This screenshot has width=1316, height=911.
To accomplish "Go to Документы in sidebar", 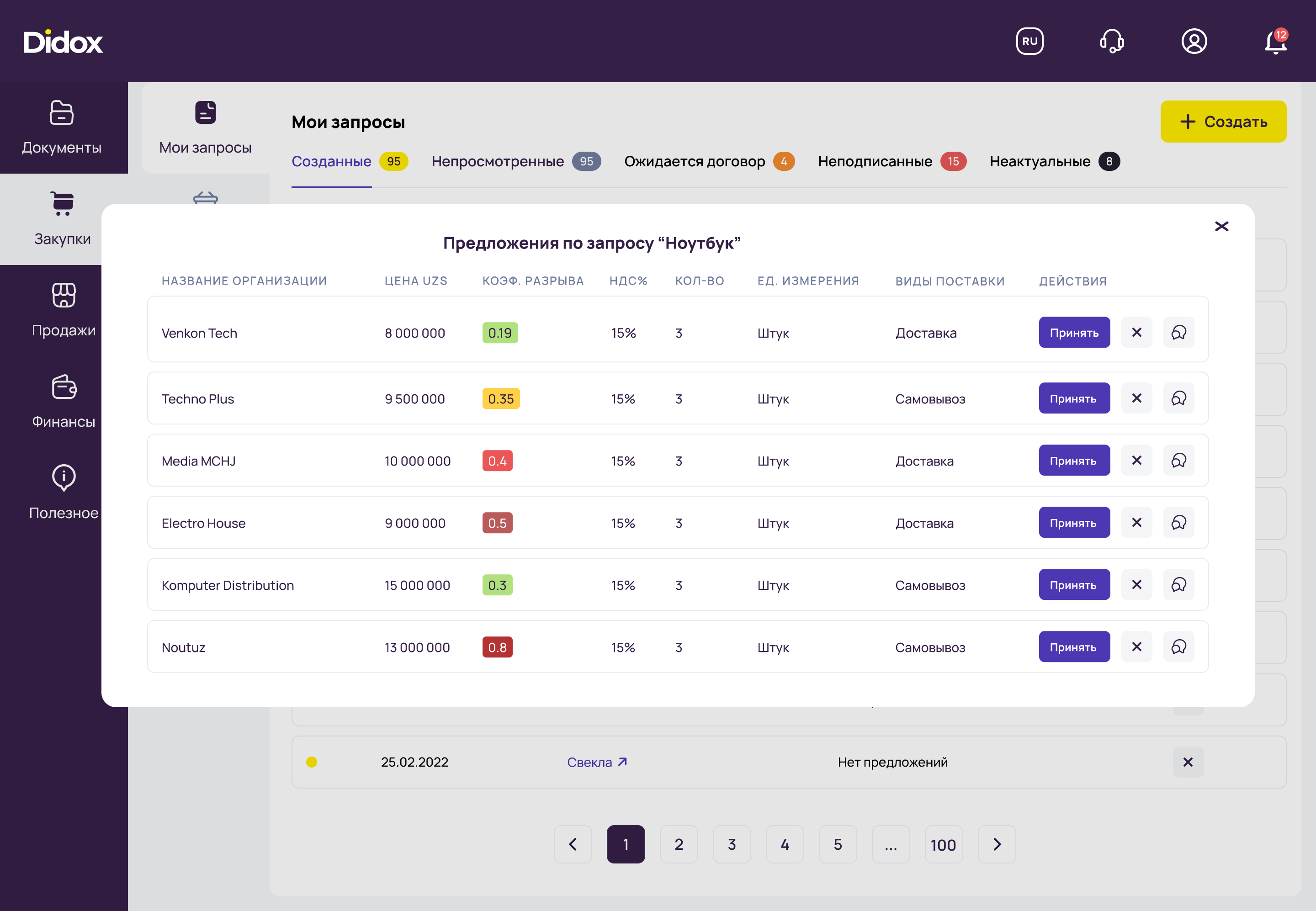I will pos(62,128).
